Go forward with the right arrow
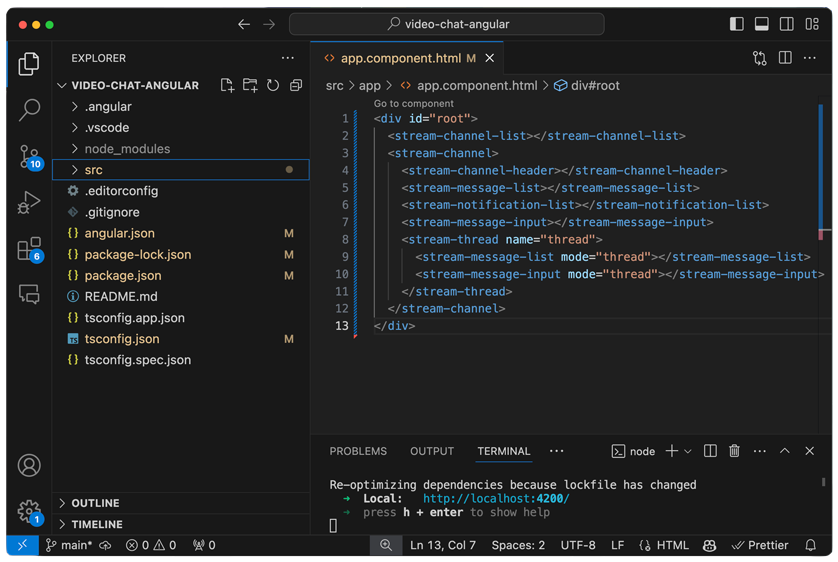This screenshot has width=838, height=562. 269,24
